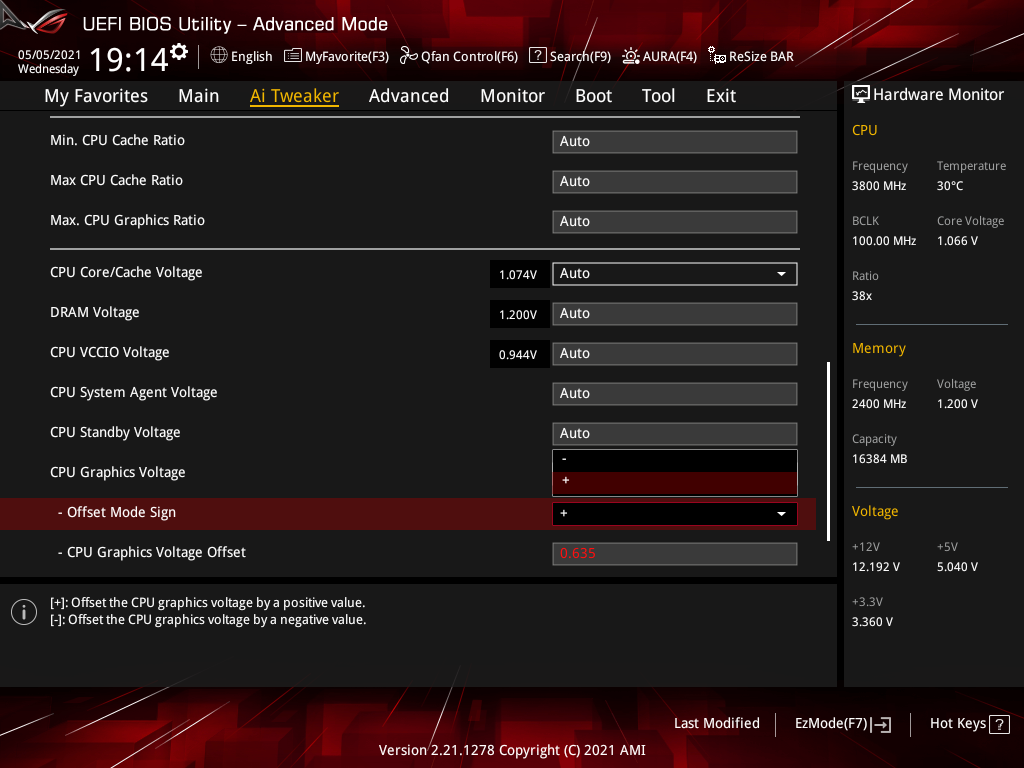Click CPU frequency 3800 MHz value

click(x=878, y=185)
